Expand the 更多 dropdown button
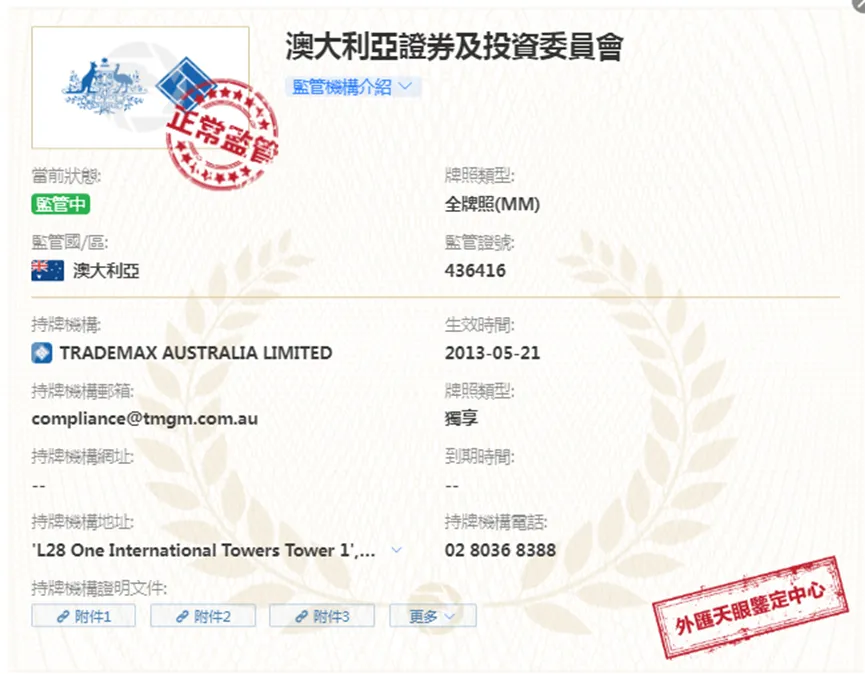865x674 pixels. (x=433, y=616)
